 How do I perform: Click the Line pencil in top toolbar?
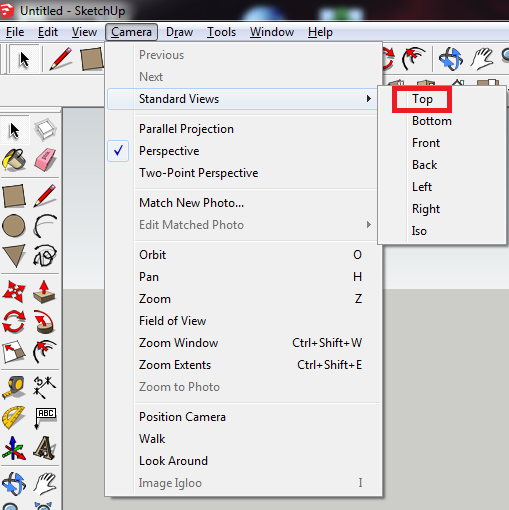click(60, 59)
